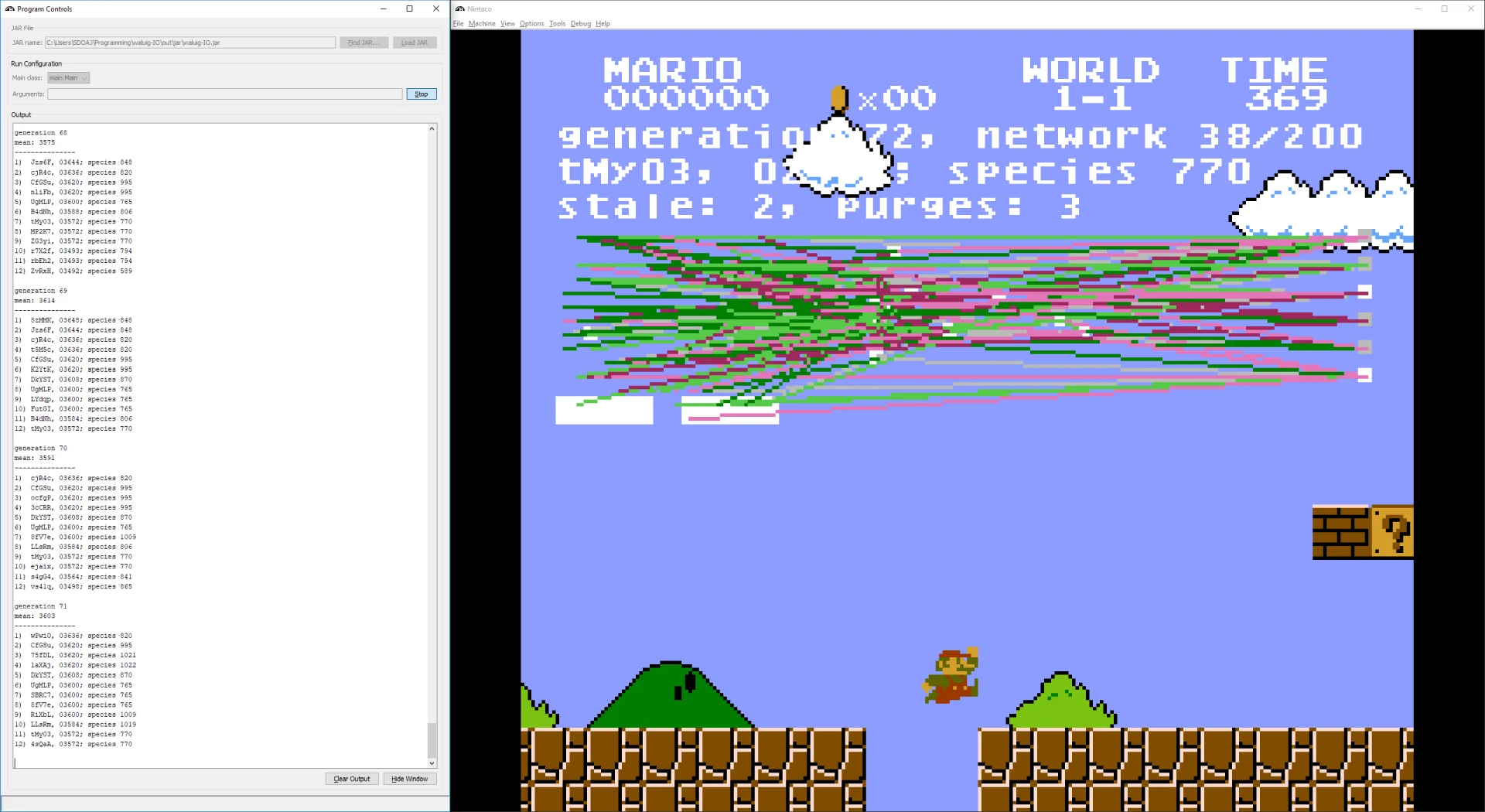This screenshot has height=812, width=1485.
Task: Click the Clear Output button
Action: [352, 779]
